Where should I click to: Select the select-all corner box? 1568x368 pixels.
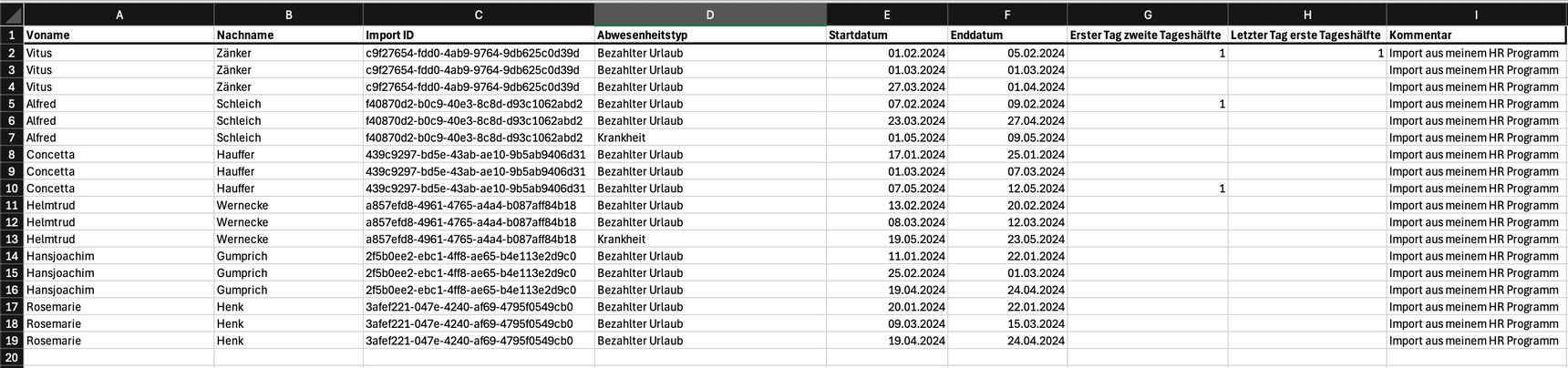[12, 15]
